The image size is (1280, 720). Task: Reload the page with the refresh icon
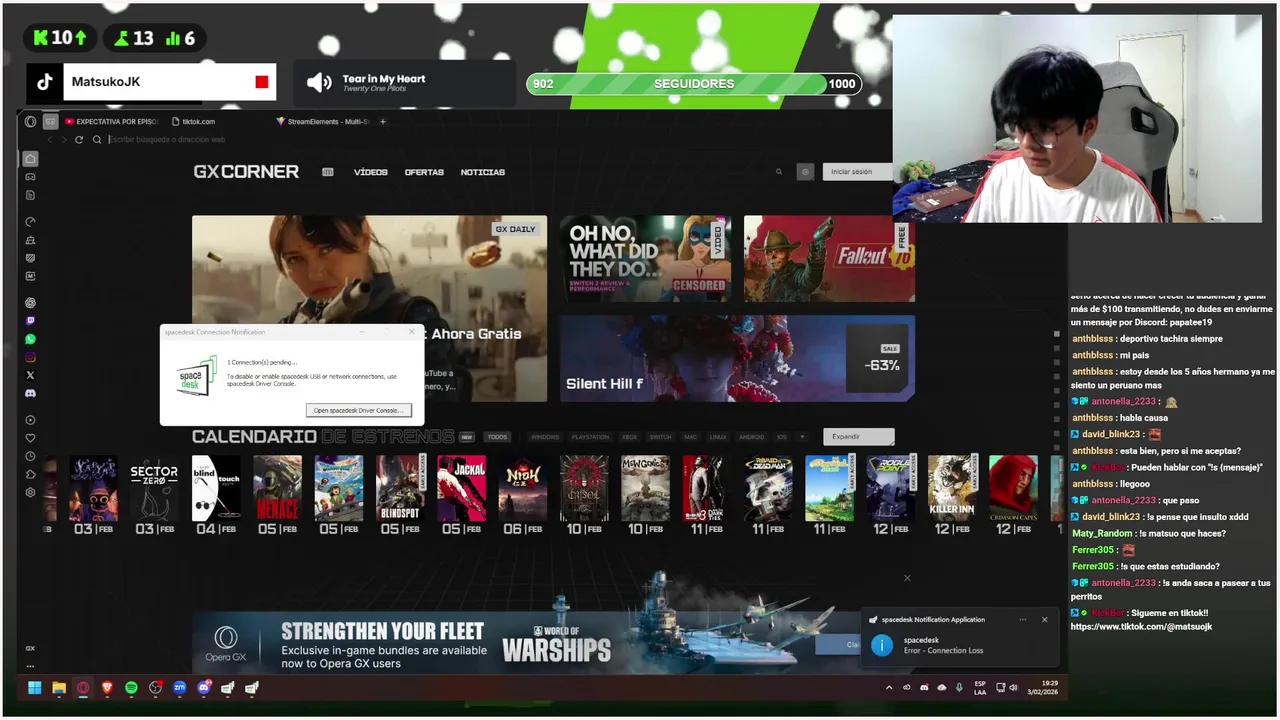click(x=79, y=140)
